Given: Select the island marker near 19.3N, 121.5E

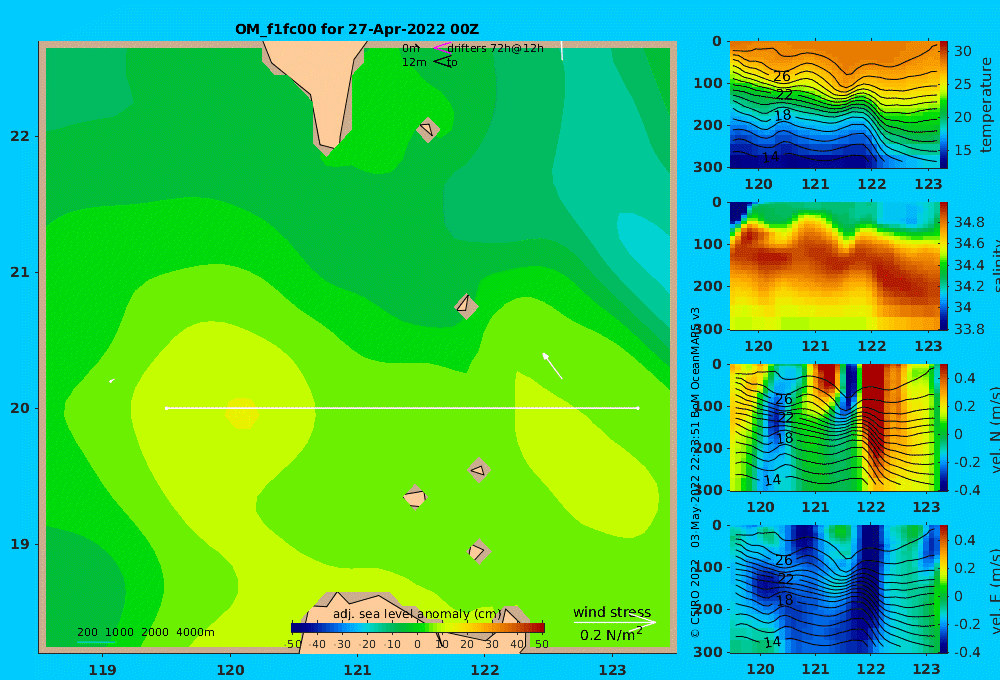Looking at the screenshot, I should point(415,497).
